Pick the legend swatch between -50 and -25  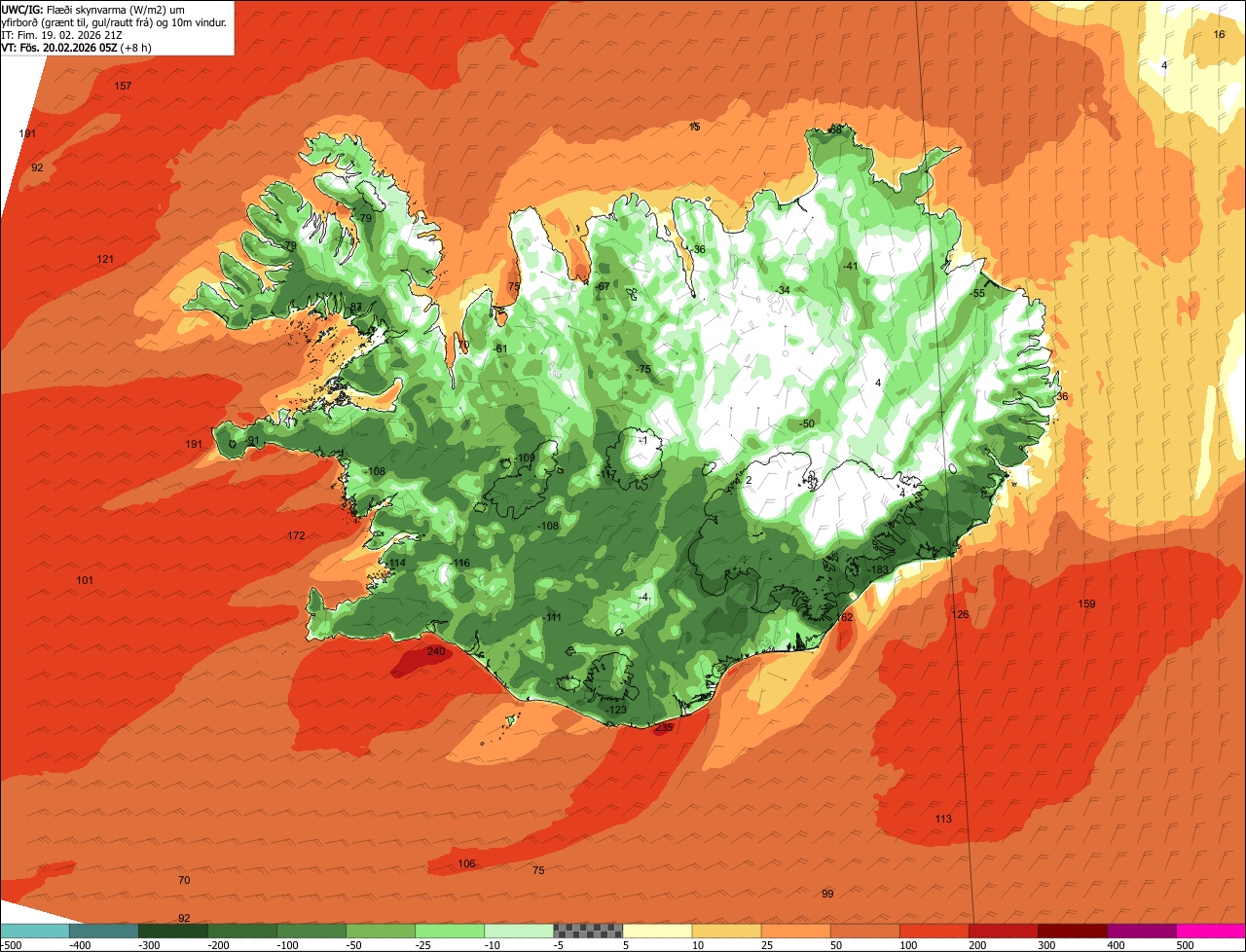(380, 930)
